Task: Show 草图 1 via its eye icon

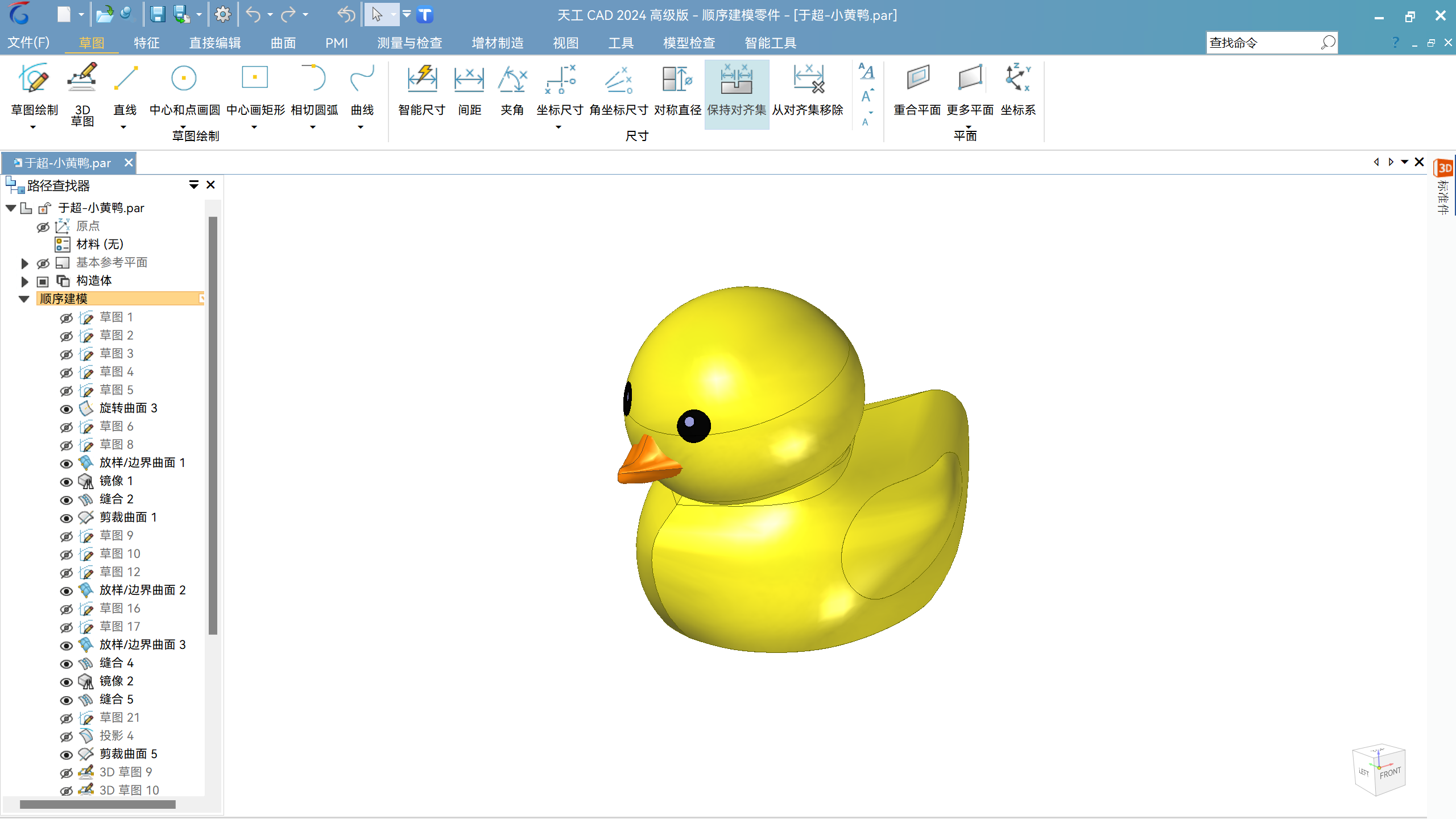Action: click(67, 318)
